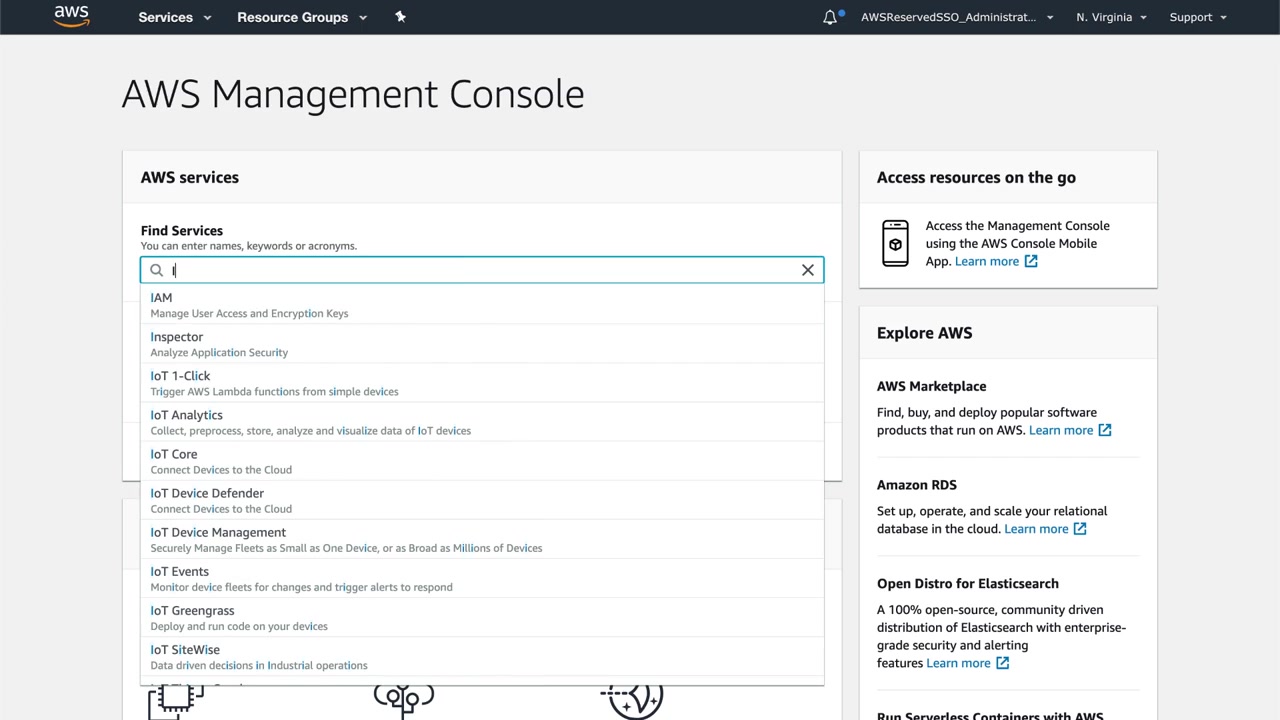
Task: Click the search magnifier icon
Action: pyautogui.click(x=157, y=270)
